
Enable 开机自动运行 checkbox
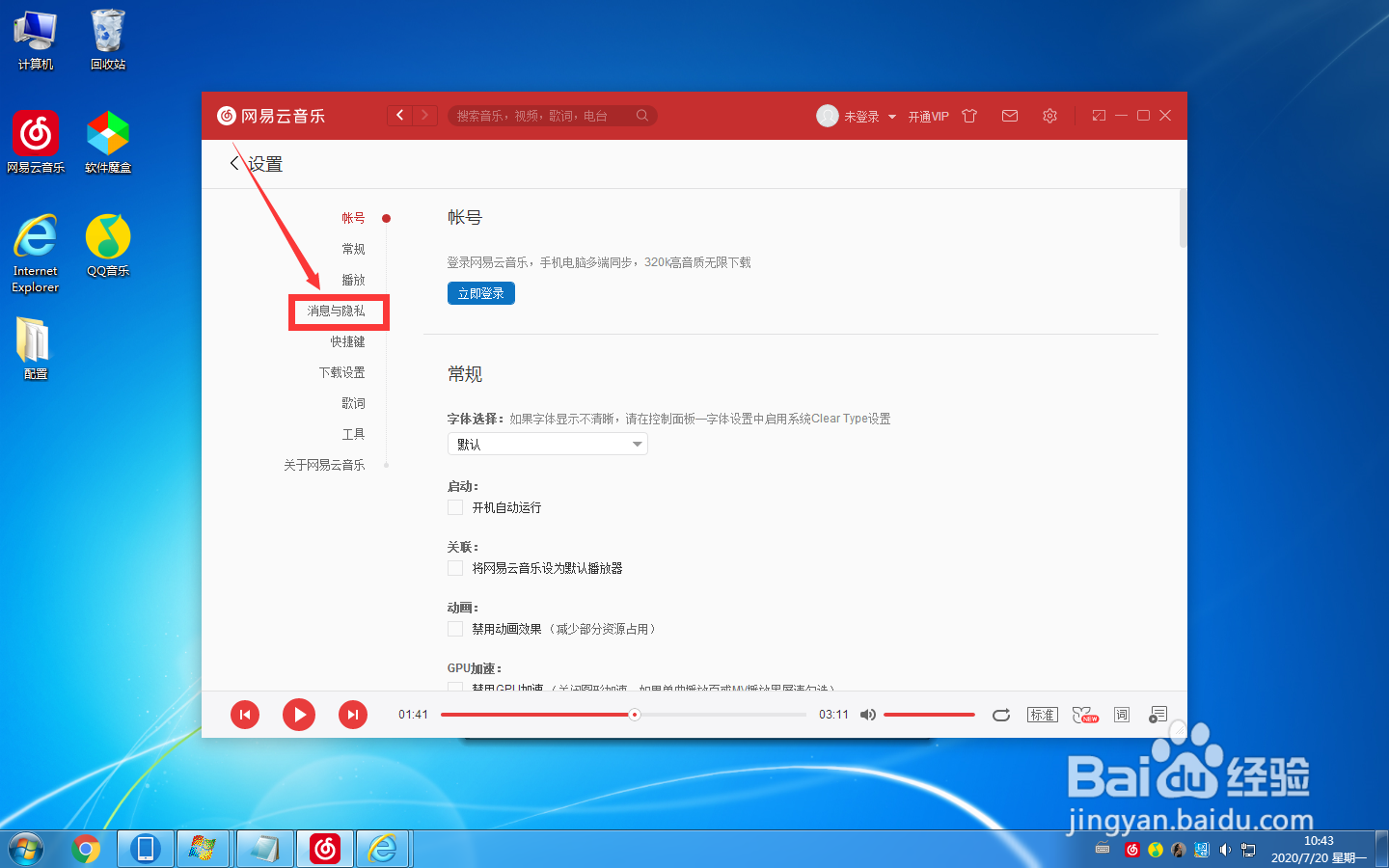(x=455, y=507)
